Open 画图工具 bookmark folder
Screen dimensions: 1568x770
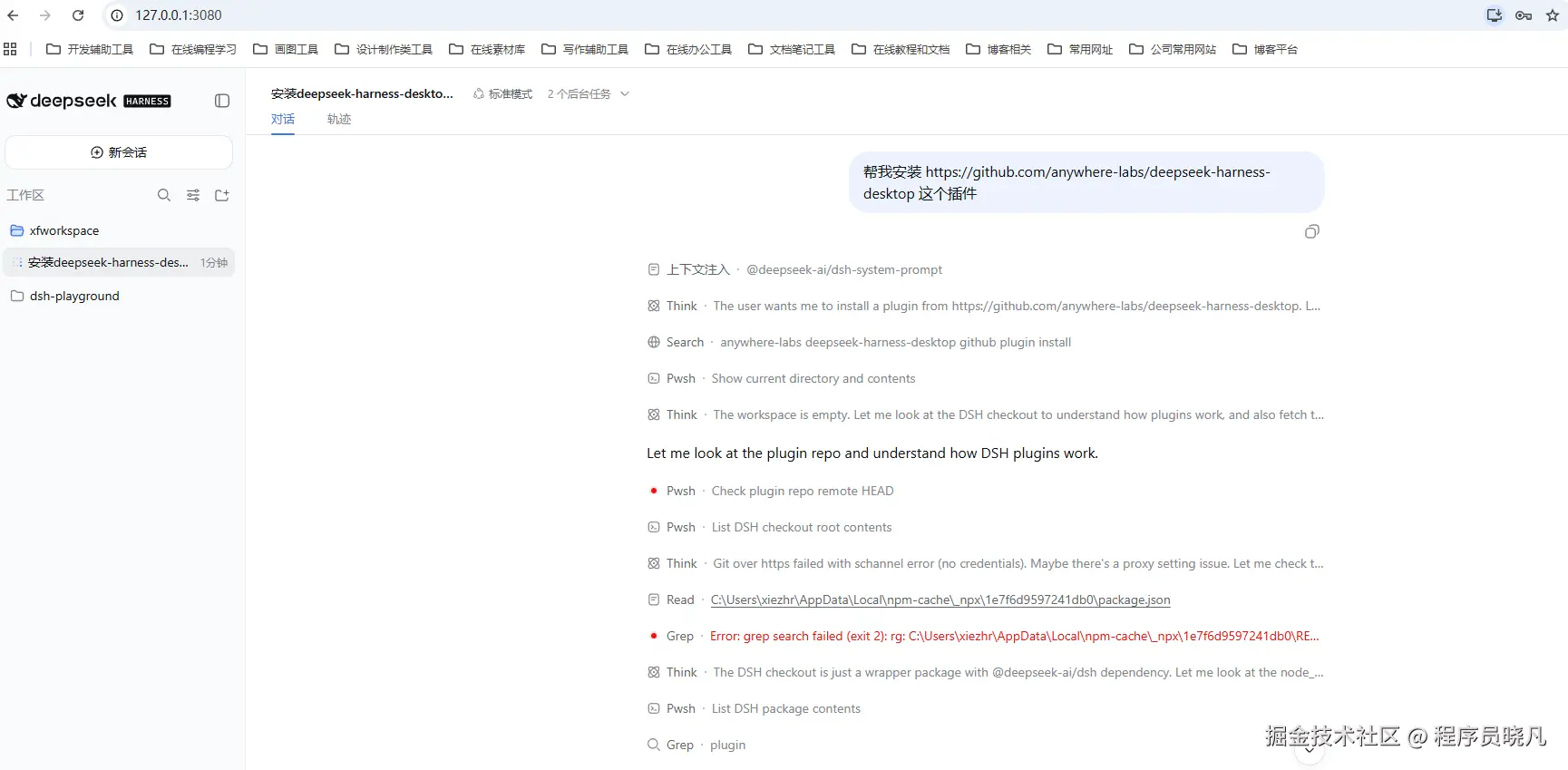click(x=286, y=49)
